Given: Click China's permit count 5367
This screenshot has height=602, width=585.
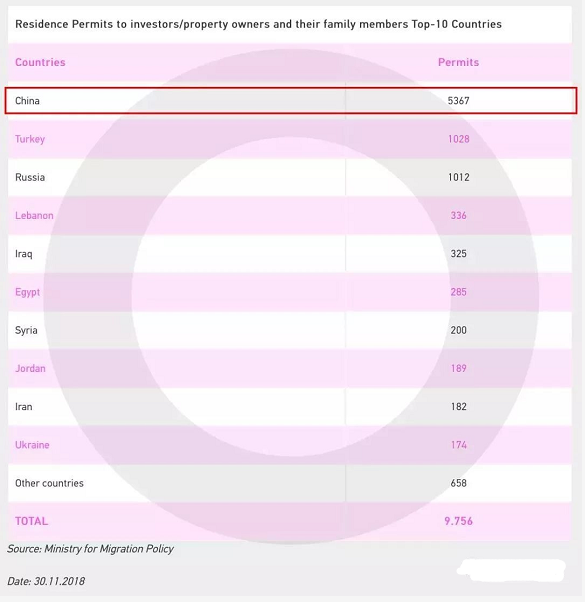Looking at the screenshot, I should pyautogui.click(x=458, y=101).
